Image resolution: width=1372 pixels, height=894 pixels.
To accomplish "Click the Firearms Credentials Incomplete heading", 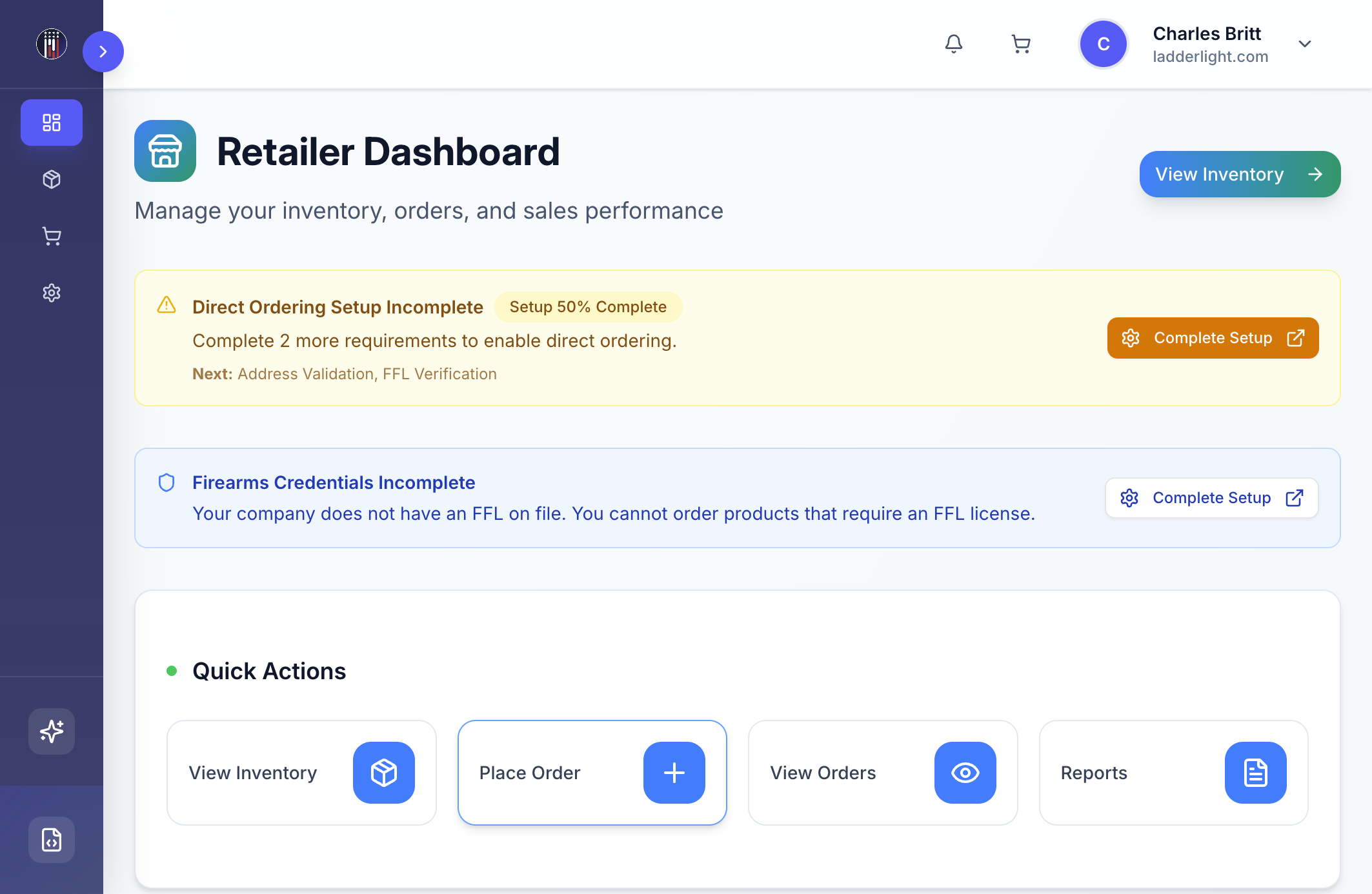I will [x=334, y=482].
